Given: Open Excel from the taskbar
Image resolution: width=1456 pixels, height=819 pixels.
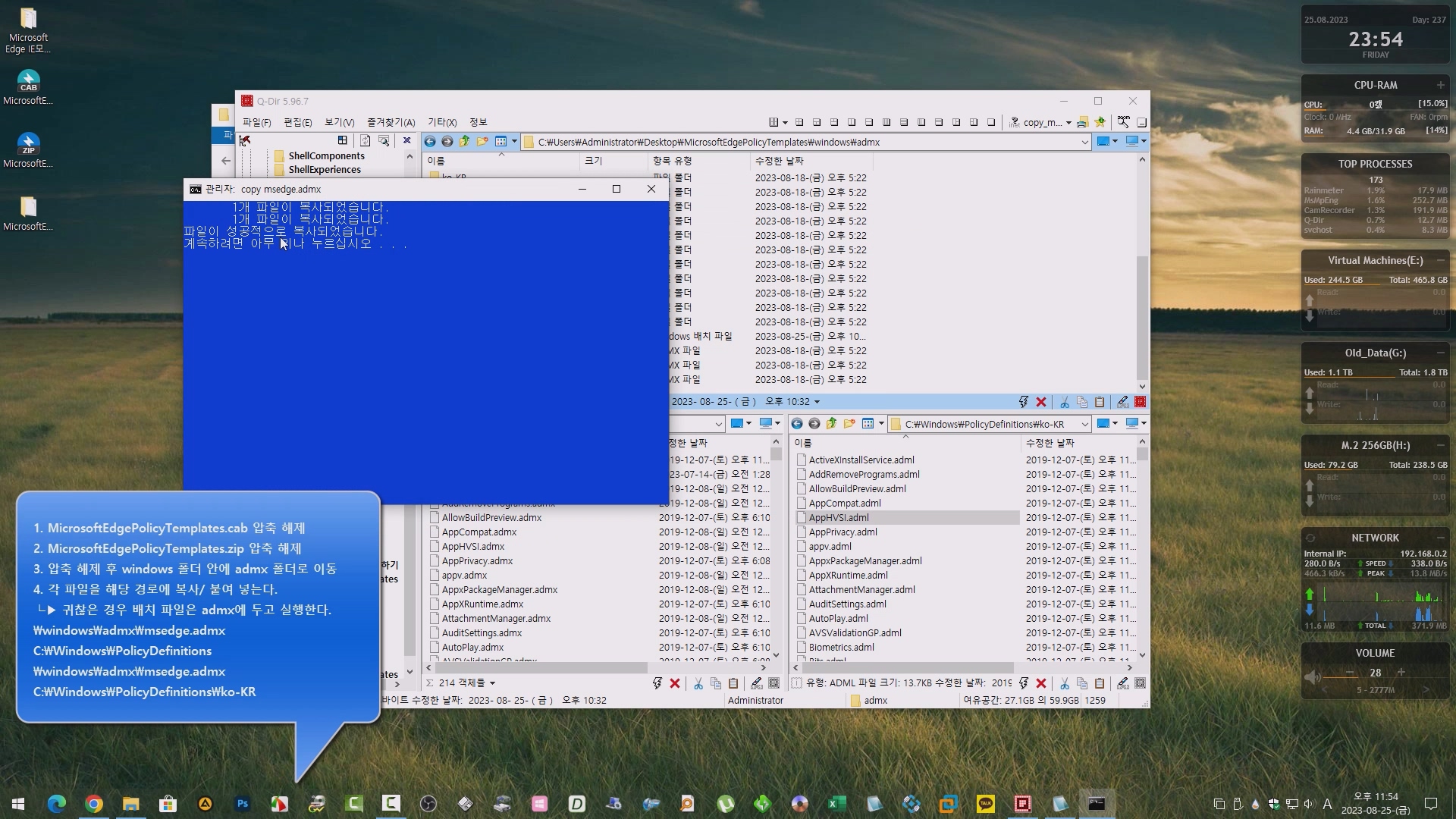Looking at the screenshot, I should tap(836, 804).
